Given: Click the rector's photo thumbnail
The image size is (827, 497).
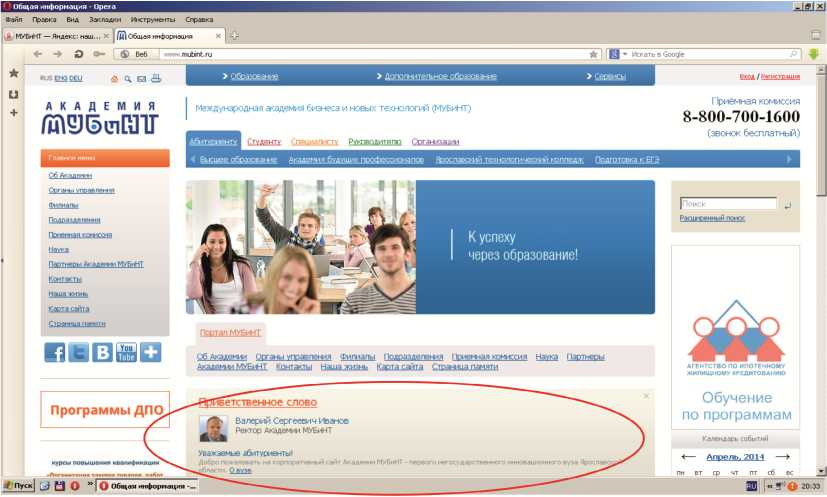Looking at the screenshot, I should [x=214, y=428].
